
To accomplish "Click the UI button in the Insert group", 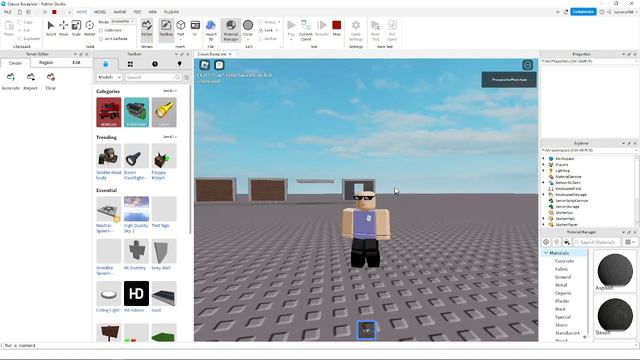I will 195,28.
